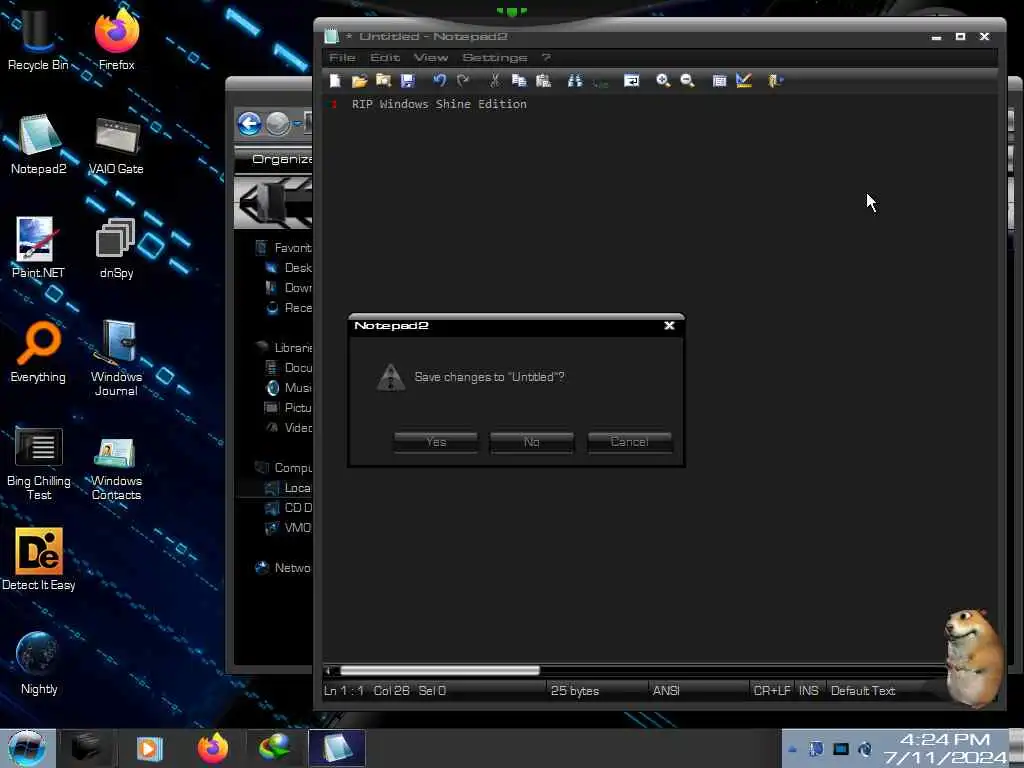Close the Notepad2 save prompt dialog
The image size is (1024, 768).
click(669, 325)
